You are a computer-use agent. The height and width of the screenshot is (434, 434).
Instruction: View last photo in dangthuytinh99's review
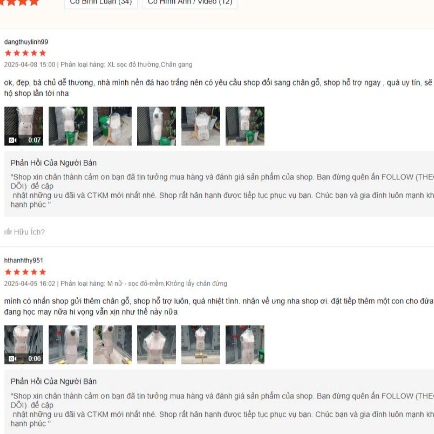click(x=245, y=126)
